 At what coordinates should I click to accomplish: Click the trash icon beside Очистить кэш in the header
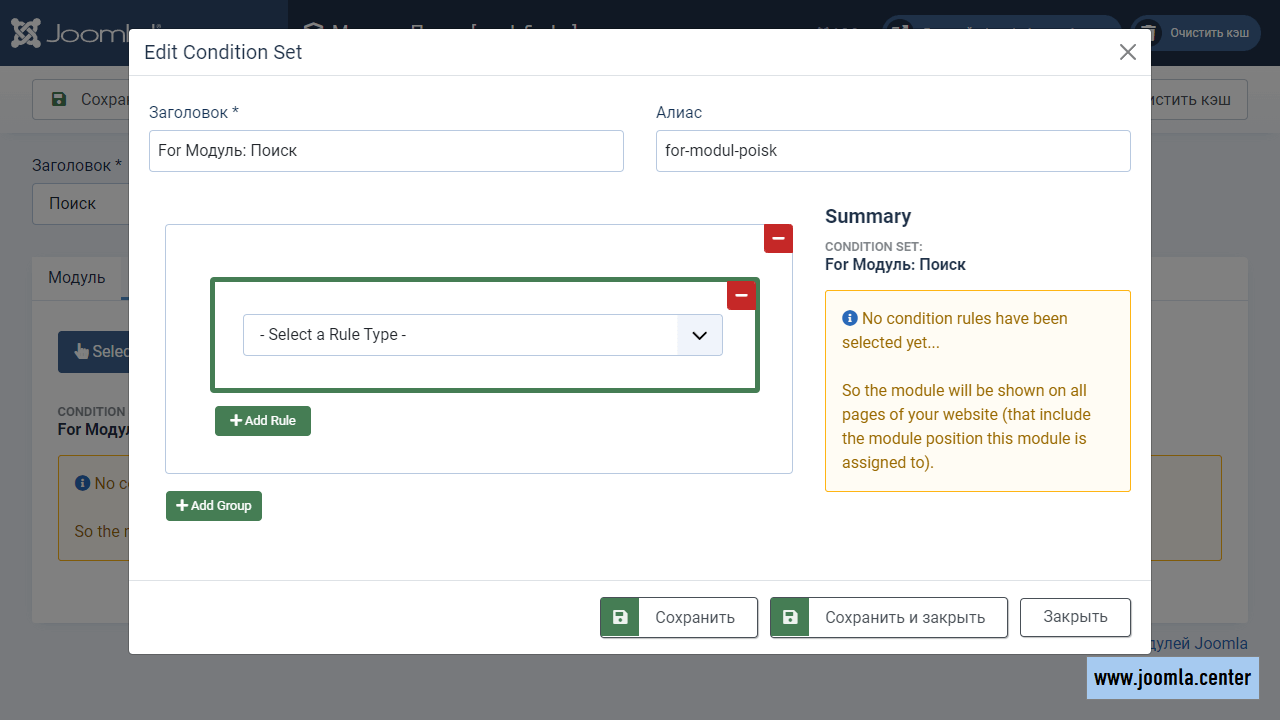pos(1150,33)
